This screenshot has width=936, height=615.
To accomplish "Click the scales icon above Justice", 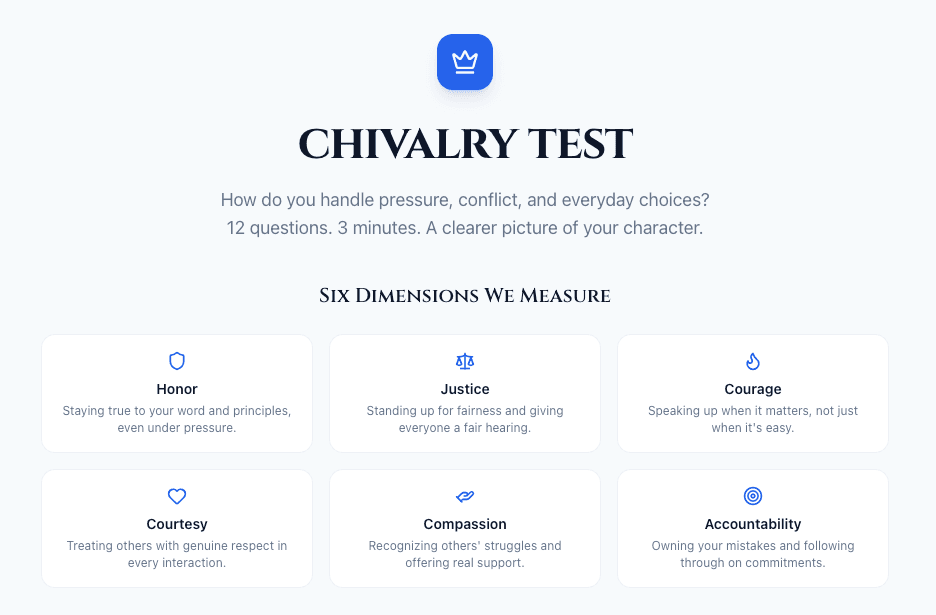I will pyautogui.click(x=465, y=361).
